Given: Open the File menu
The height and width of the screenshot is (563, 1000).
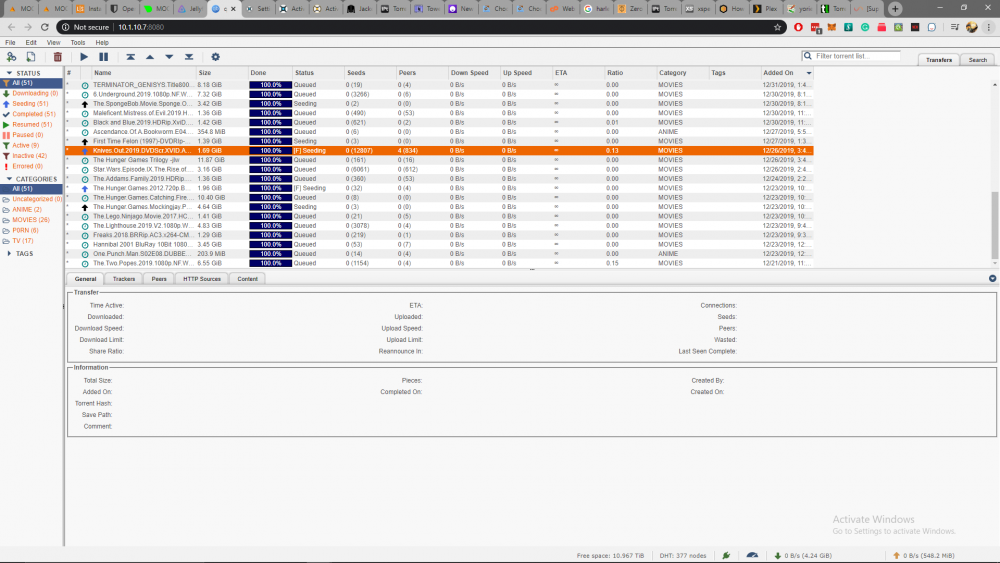Looking at the screenshot, I should 10,43.
